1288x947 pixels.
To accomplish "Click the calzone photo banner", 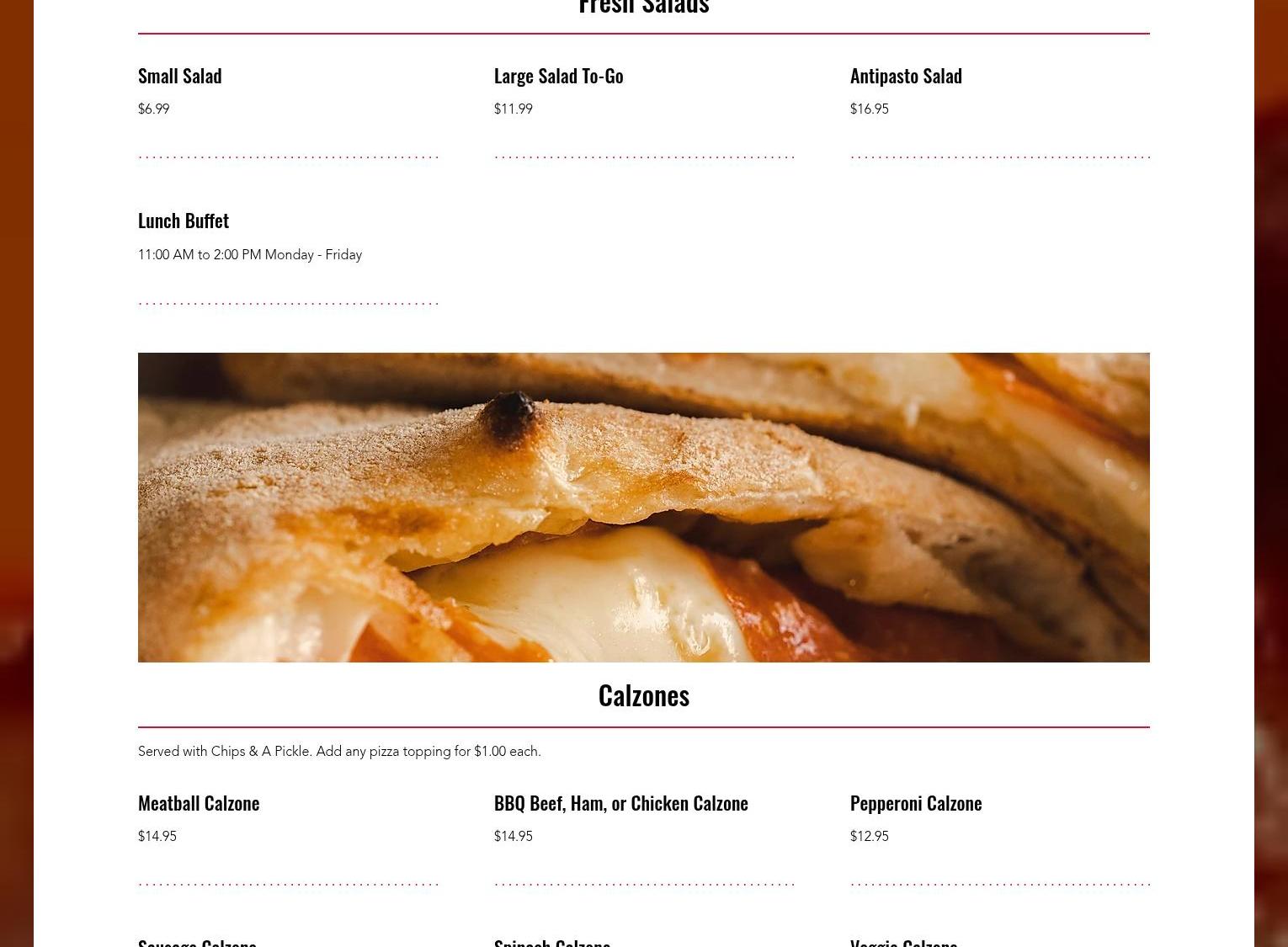I will [x=644, y=508].
